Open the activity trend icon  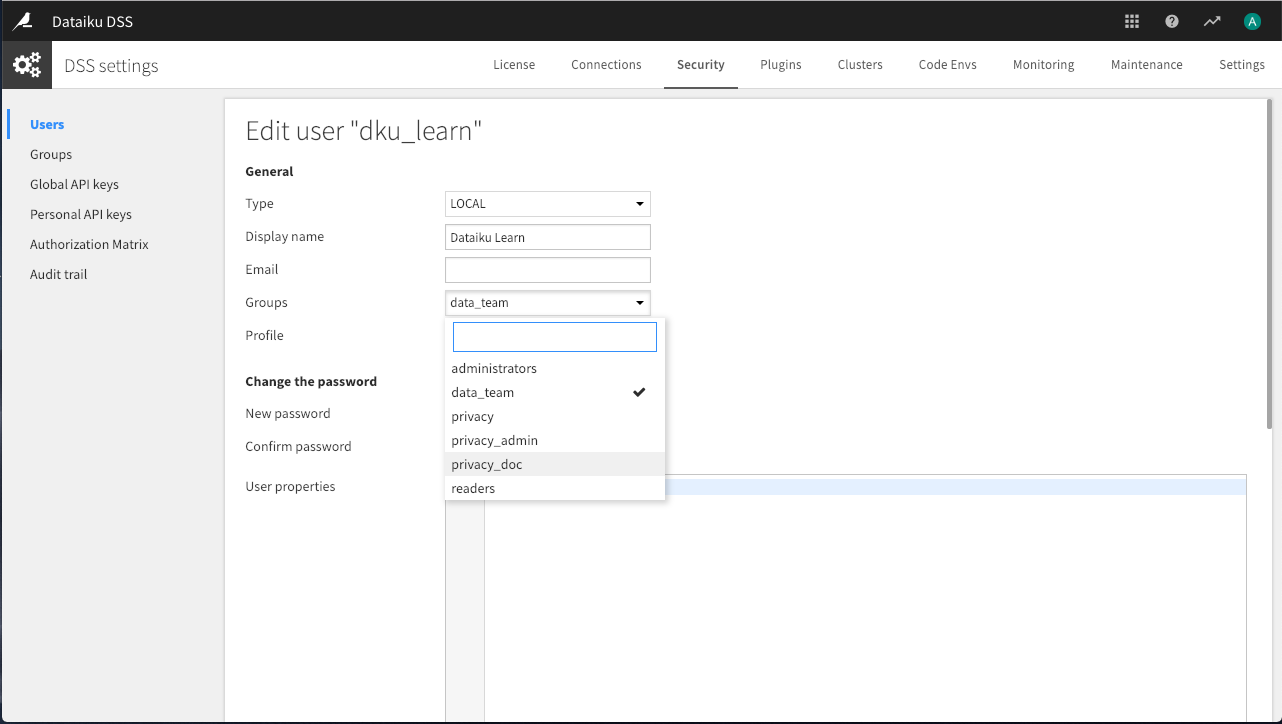click(1212, 21)
